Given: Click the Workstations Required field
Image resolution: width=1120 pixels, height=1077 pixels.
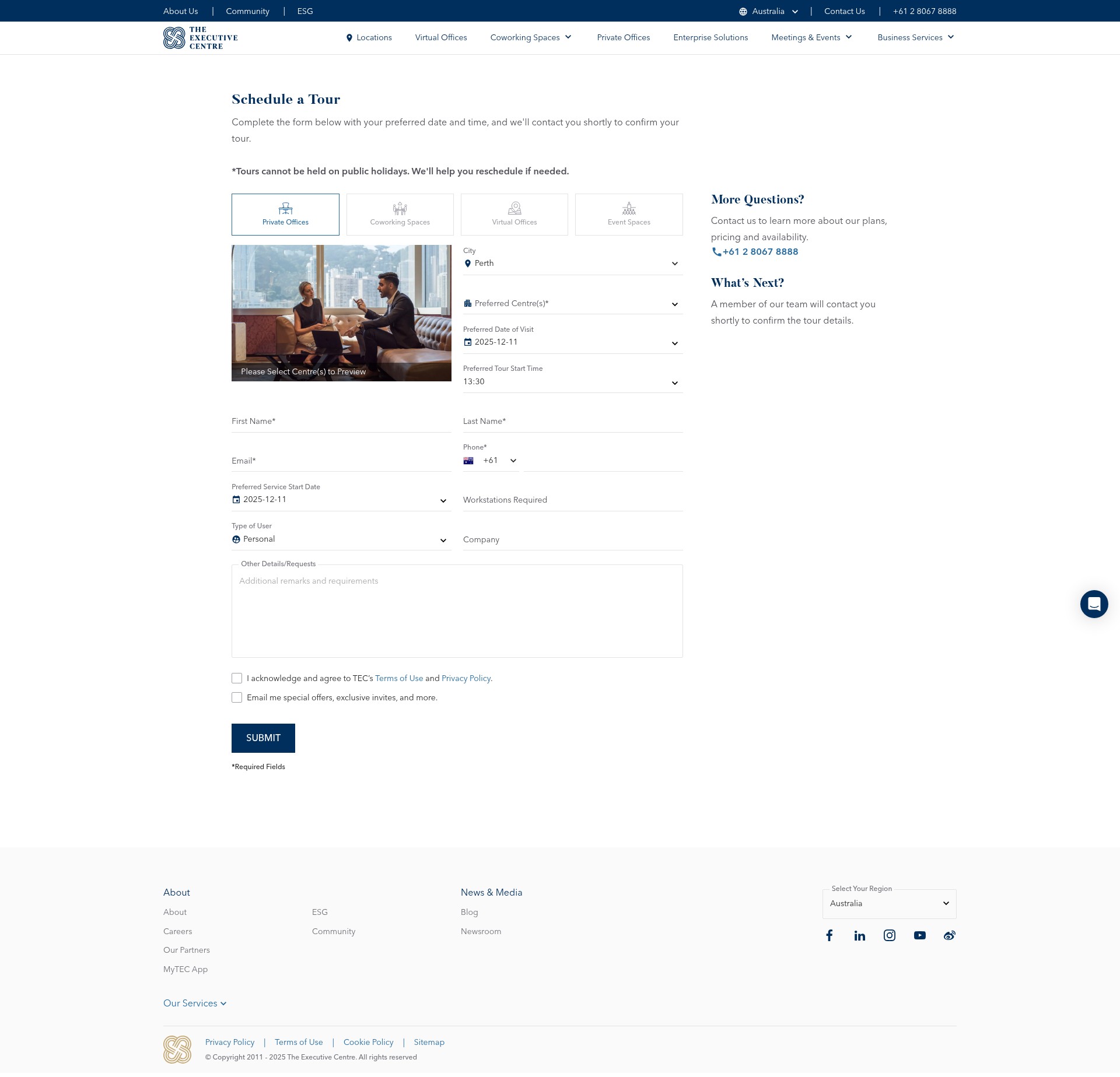Looking at the screenshot, I should pos(573,500).
